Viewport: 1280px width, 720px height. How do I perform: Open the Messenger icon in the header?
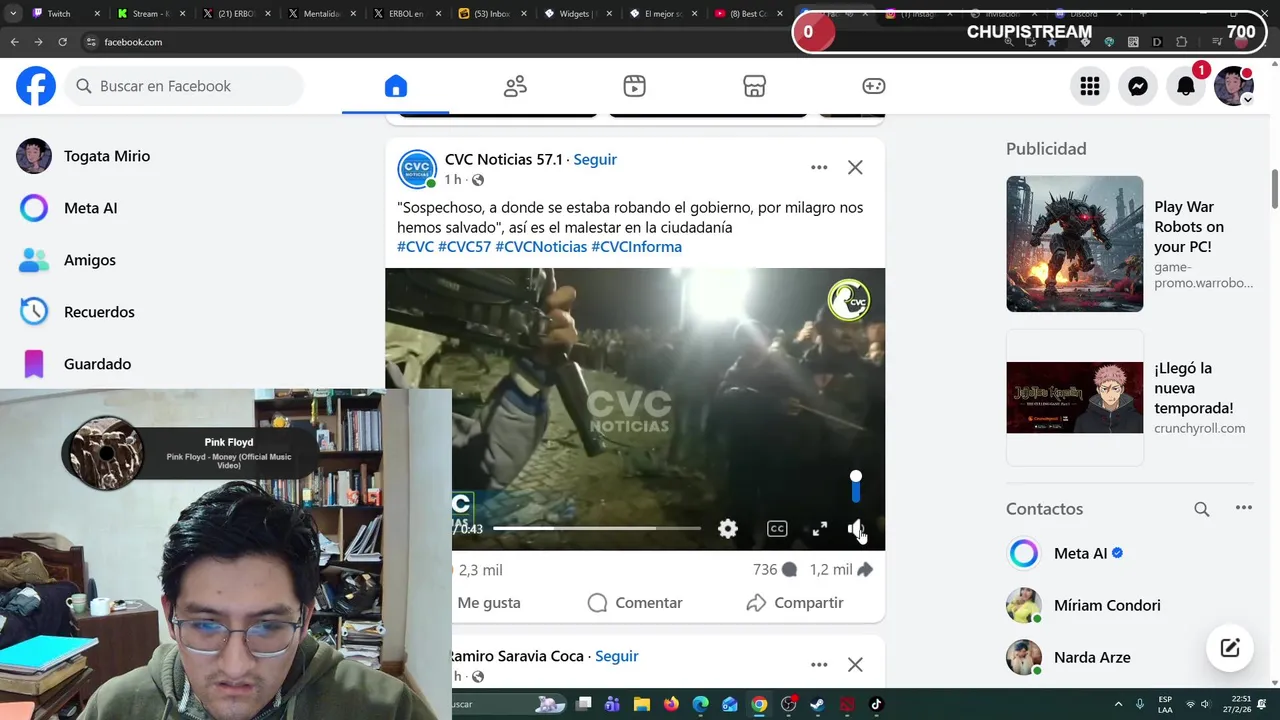tap(1138, 86)
